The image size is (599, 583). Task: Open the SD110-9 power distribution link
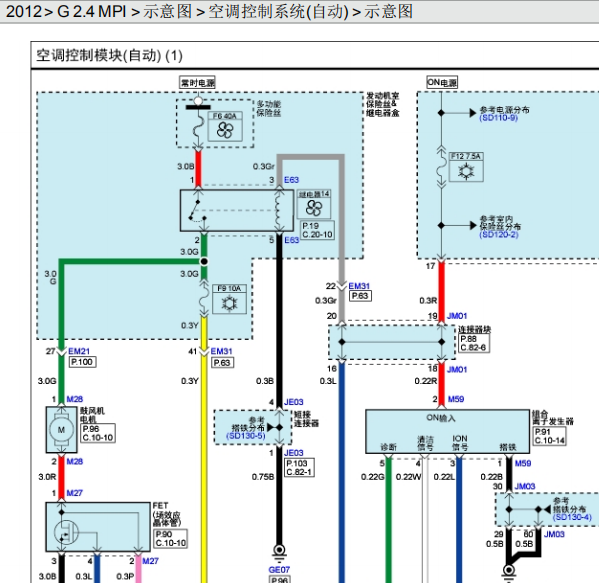click(499, 118)
